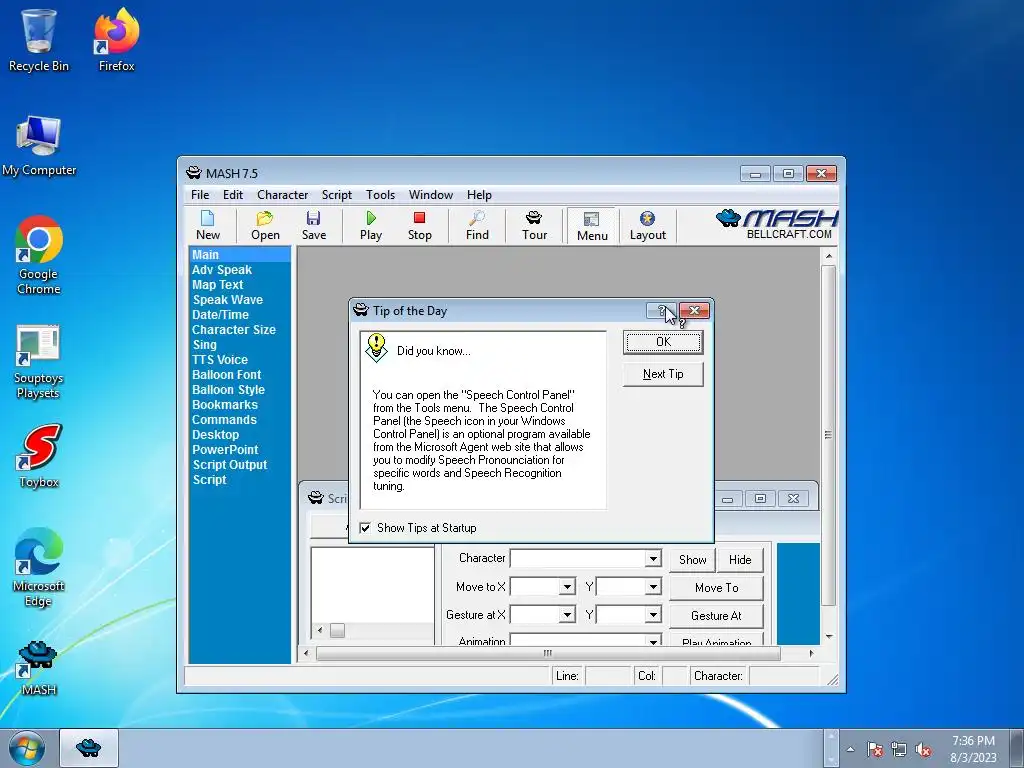Click the MASH taskbar button
Screen dimensions: 1024x768
pyautogui.click(x=89, y=747)
